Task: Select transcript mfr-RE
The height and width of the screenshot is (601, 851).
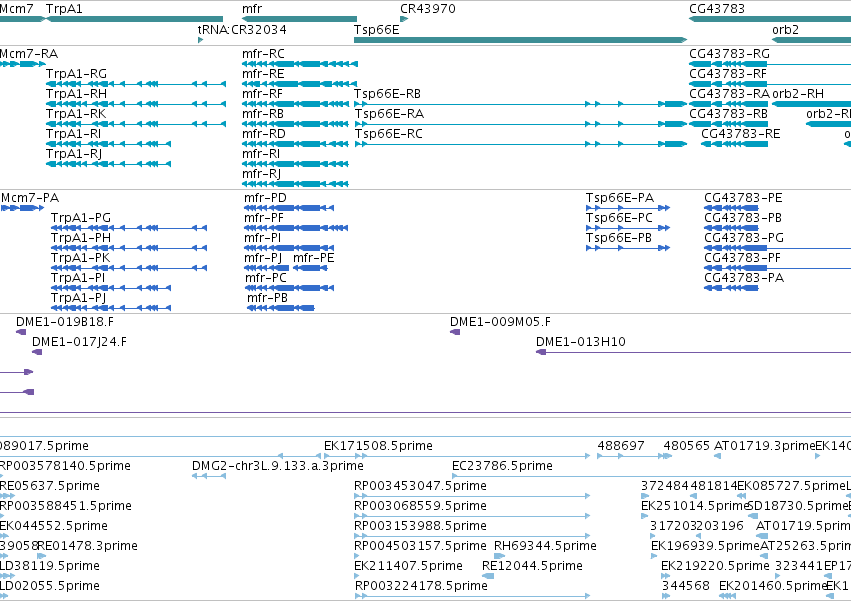Action: click(x=300, y=84)
